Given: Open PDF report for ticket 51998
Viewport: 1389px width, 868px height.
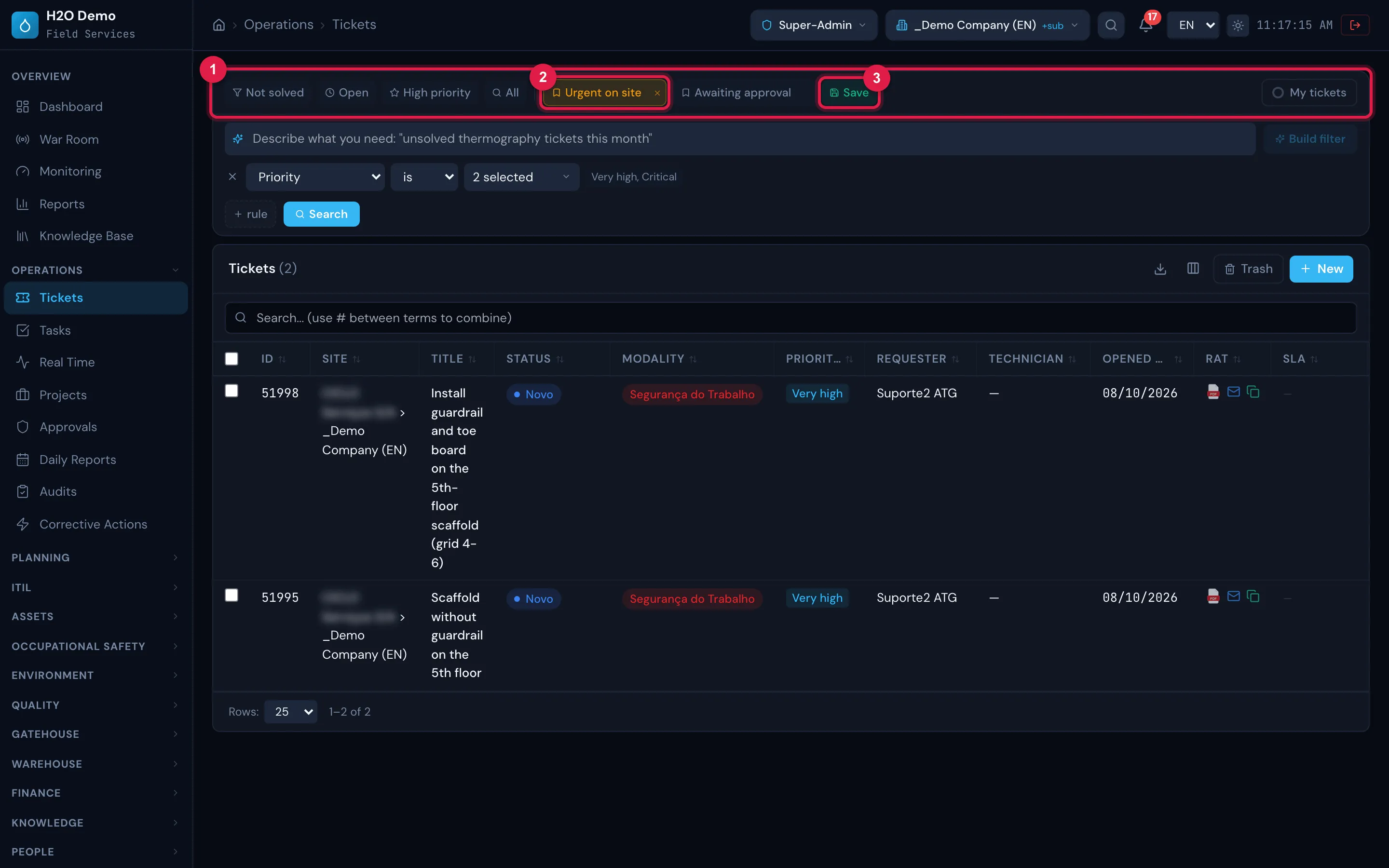Looking at the screenshot, I should [1213, 392].
